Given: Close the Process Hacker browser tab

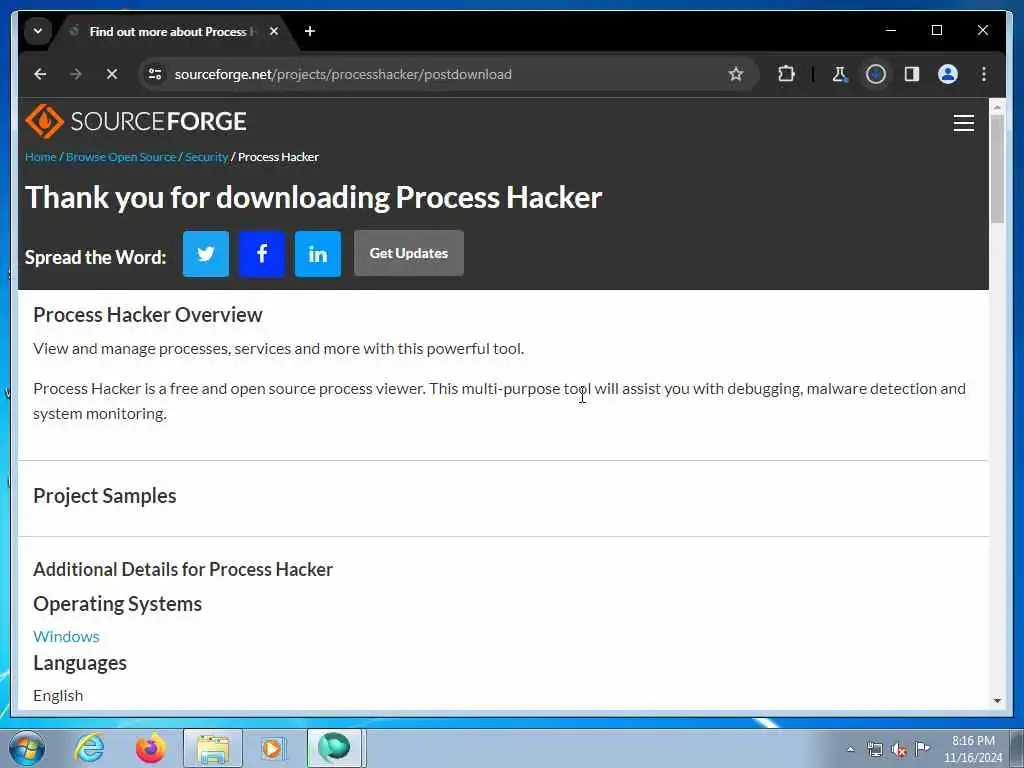Looking at the screenshot, I should click(x=274, y=31).
